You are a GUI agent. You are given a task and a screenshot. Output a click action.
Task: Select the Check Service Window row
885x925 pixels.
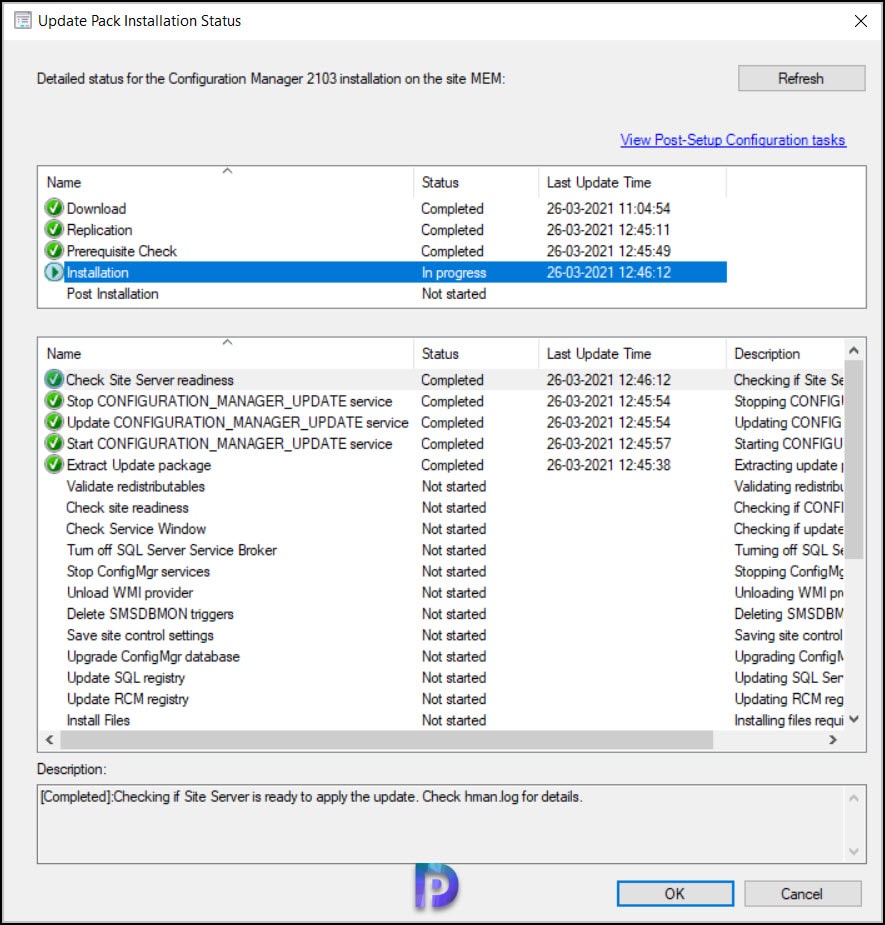[442, 529]
